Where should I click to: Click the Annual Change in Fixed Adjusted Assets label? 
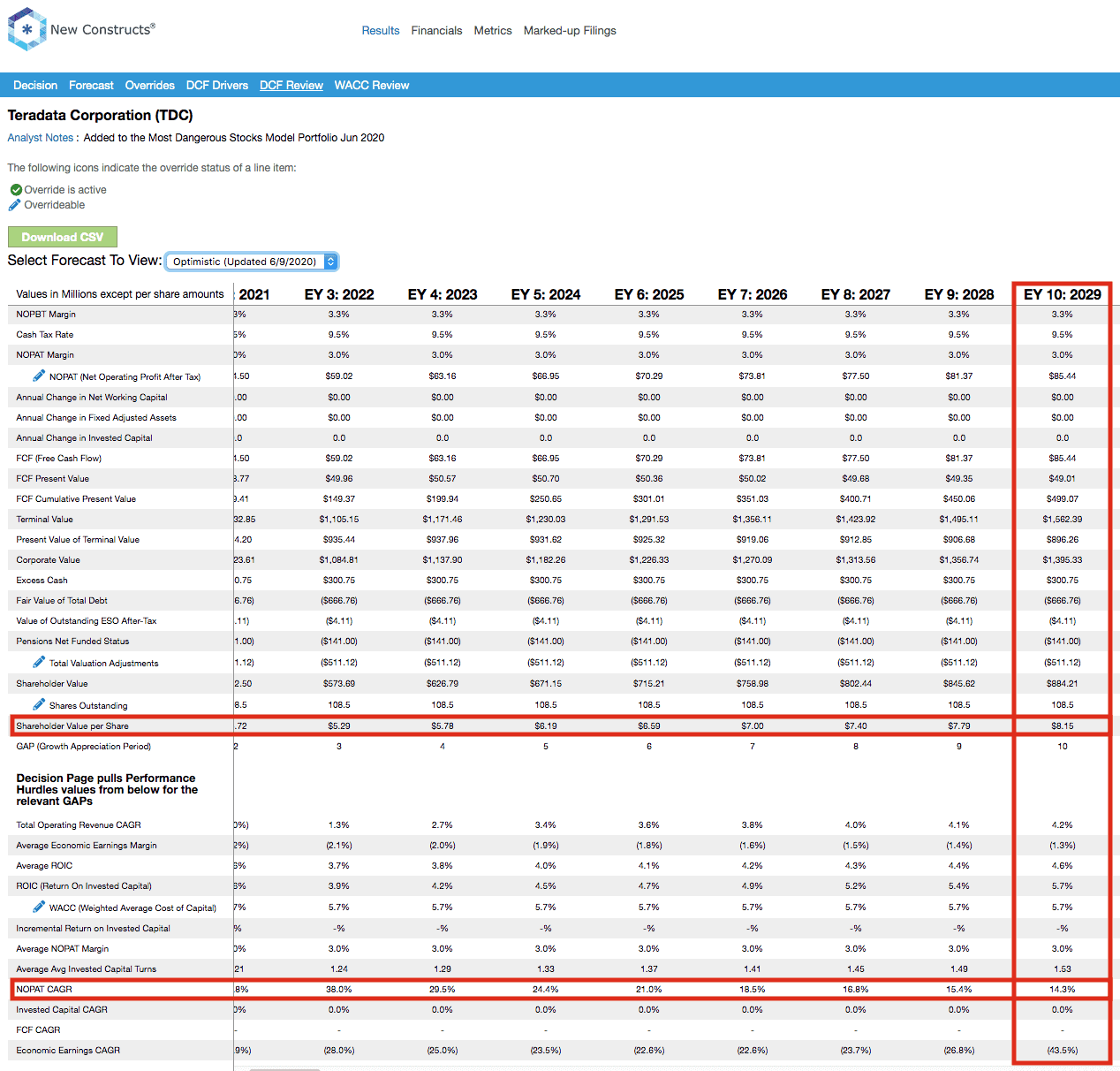(x=96, y=418)
